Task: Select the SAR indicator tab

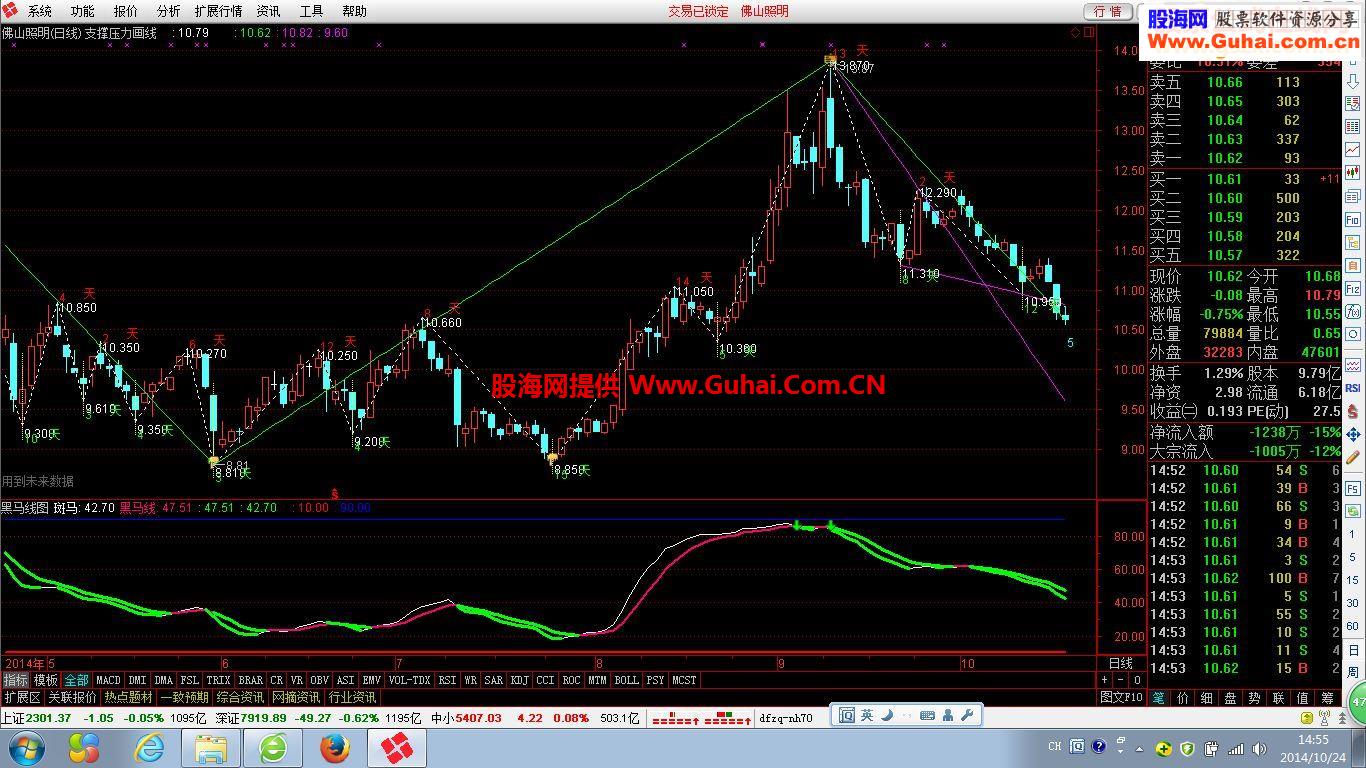Action: 494,680
